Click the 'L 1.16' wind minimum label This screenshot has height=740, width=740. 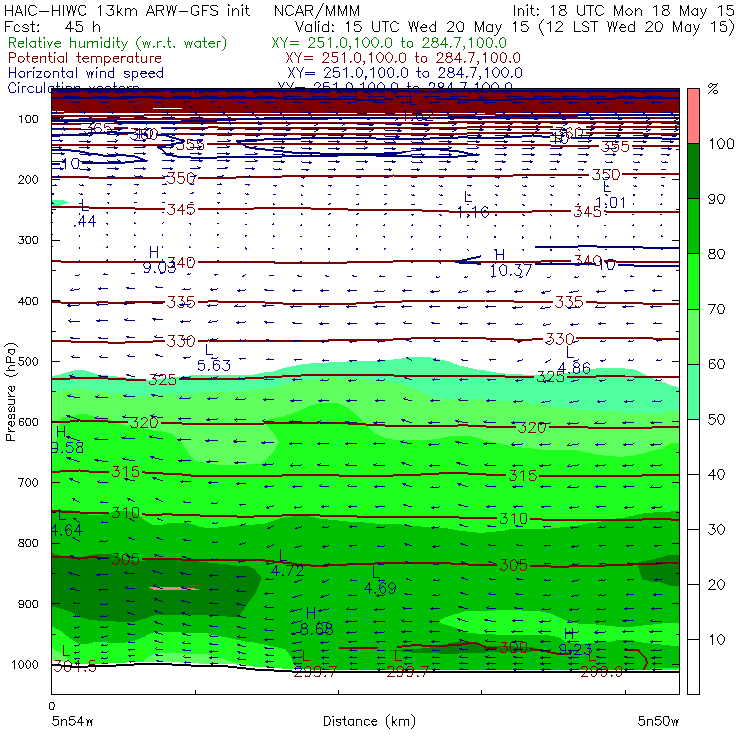coord(473,205)
